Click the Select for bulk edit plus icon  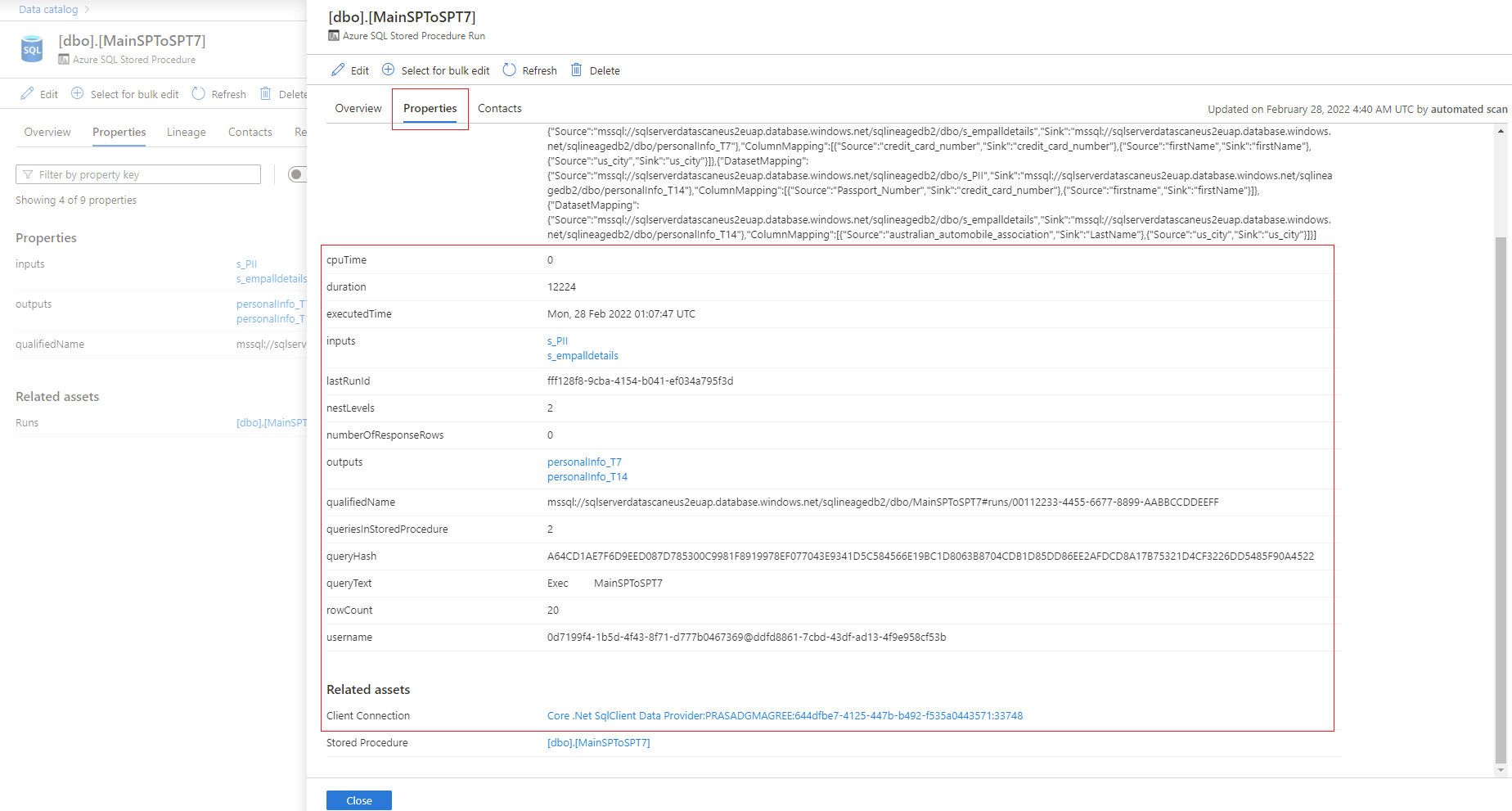(387, 70)
